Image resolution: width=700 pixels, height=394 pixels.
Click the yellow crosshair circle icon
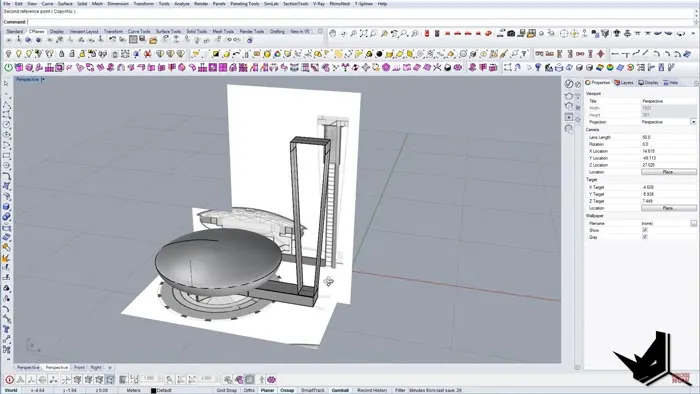pyautogui.click(x=575, y=33)
